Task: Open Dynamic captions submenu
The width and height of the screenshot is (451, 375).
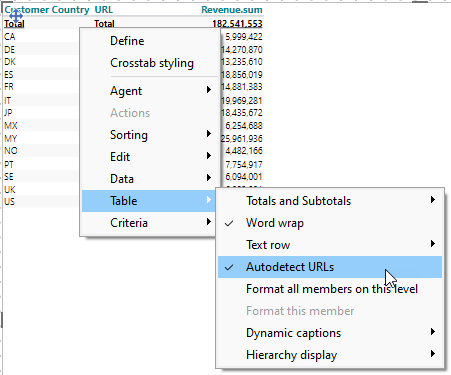Action: click(x=330, y=333)
